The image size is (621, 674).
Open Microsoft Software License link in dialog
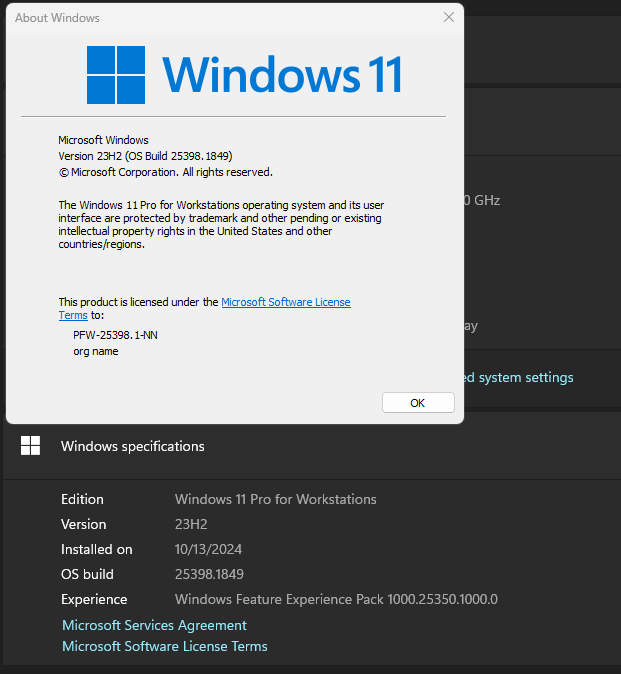click(x=286, y=302)
